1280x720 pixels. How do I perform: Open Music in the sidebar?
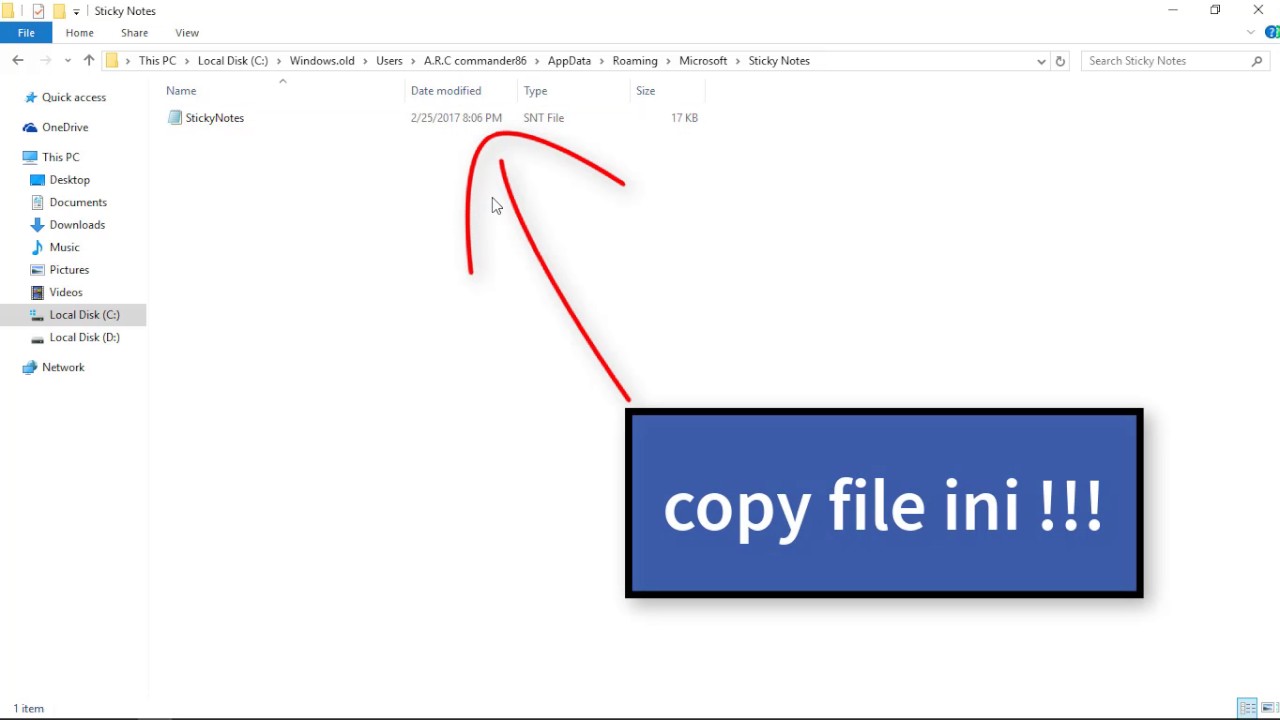[x=64, y=247]
